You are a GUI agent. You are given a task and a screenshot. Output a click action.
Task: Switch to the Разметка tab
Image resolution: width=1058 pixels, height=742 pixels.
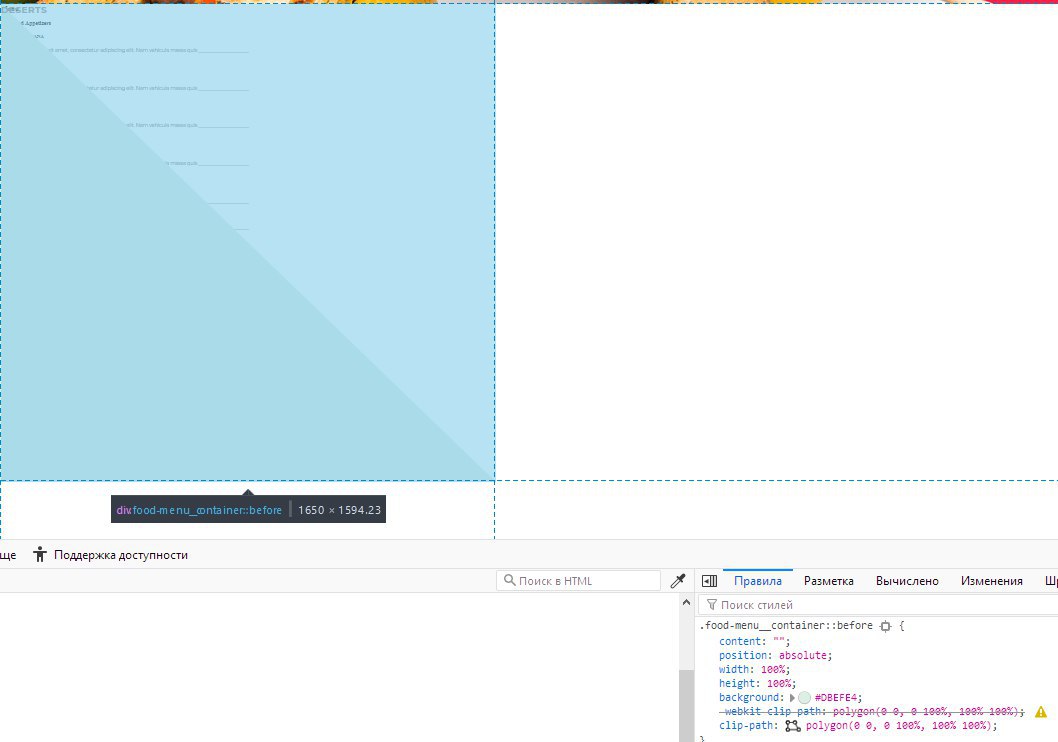829,581
